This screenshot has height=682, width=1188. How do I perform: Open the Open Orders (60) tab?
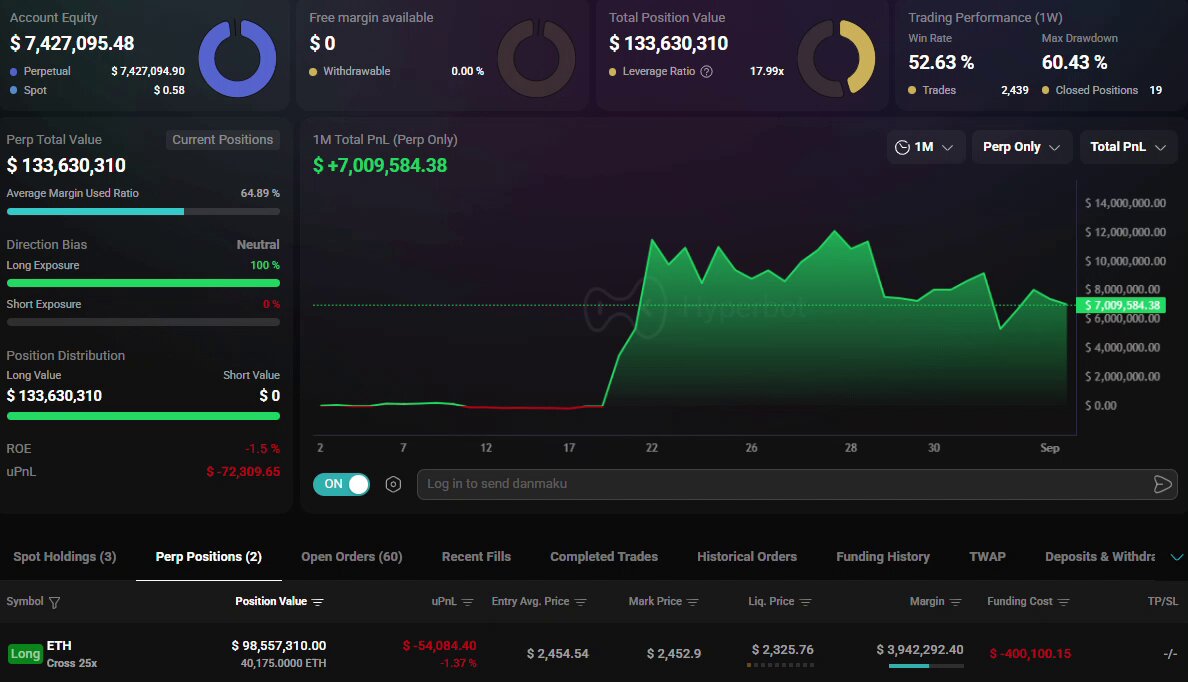coord(352,557)
